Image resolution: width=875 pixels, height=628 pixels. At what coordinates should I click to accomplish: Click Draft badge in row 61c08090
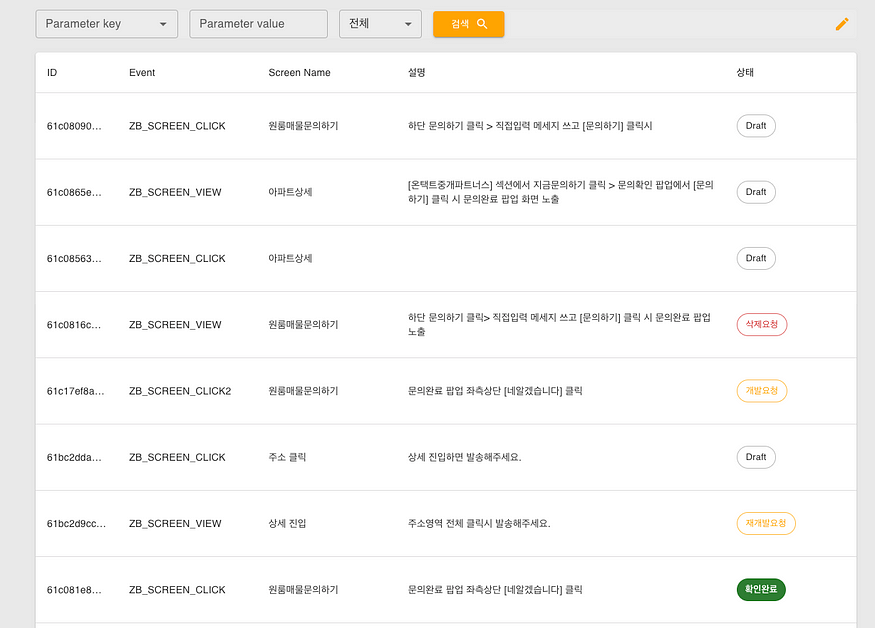pyautogui.click(x=756, y=126)
